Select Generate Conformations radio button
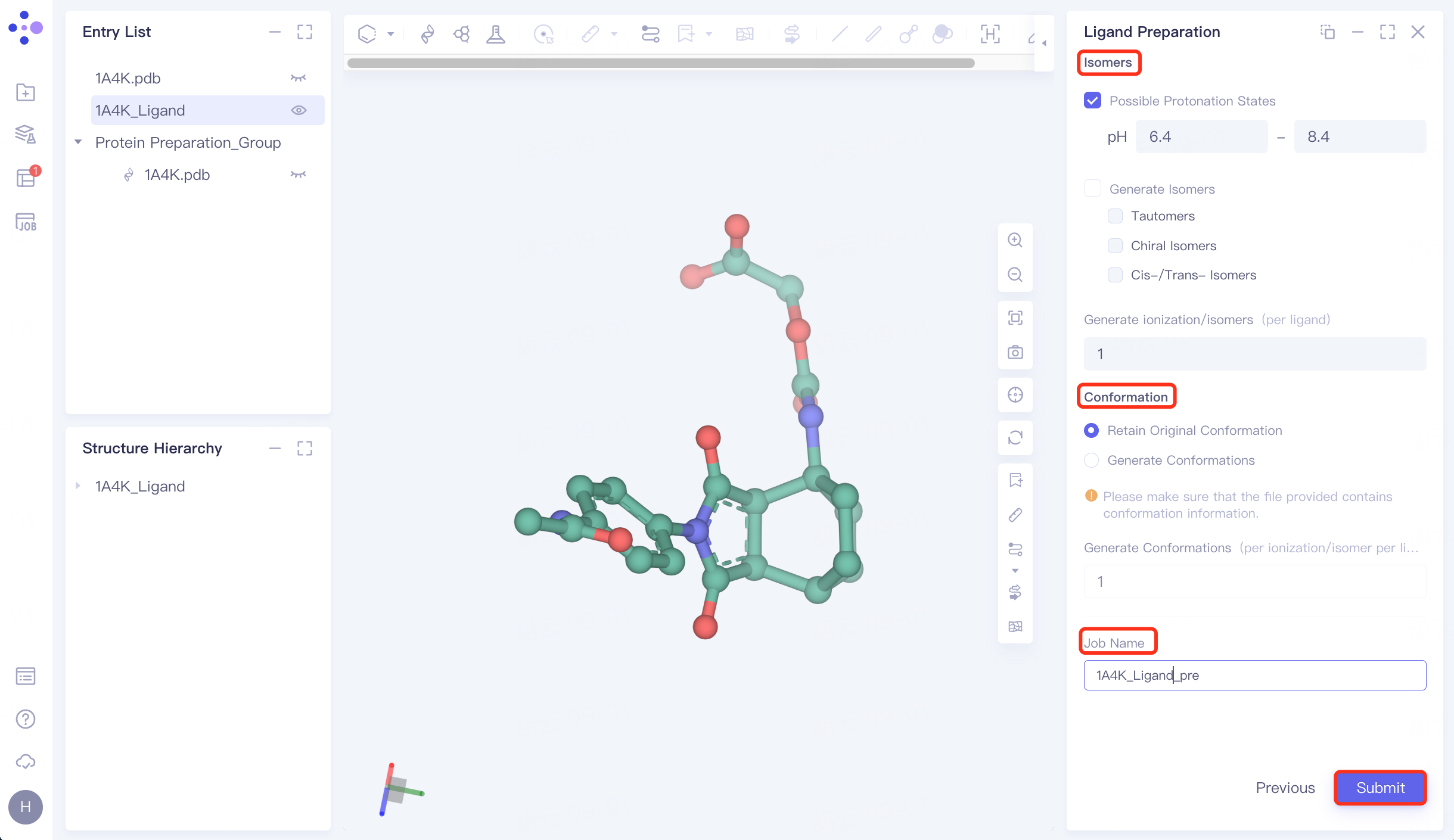 [x=1091, y=460]
